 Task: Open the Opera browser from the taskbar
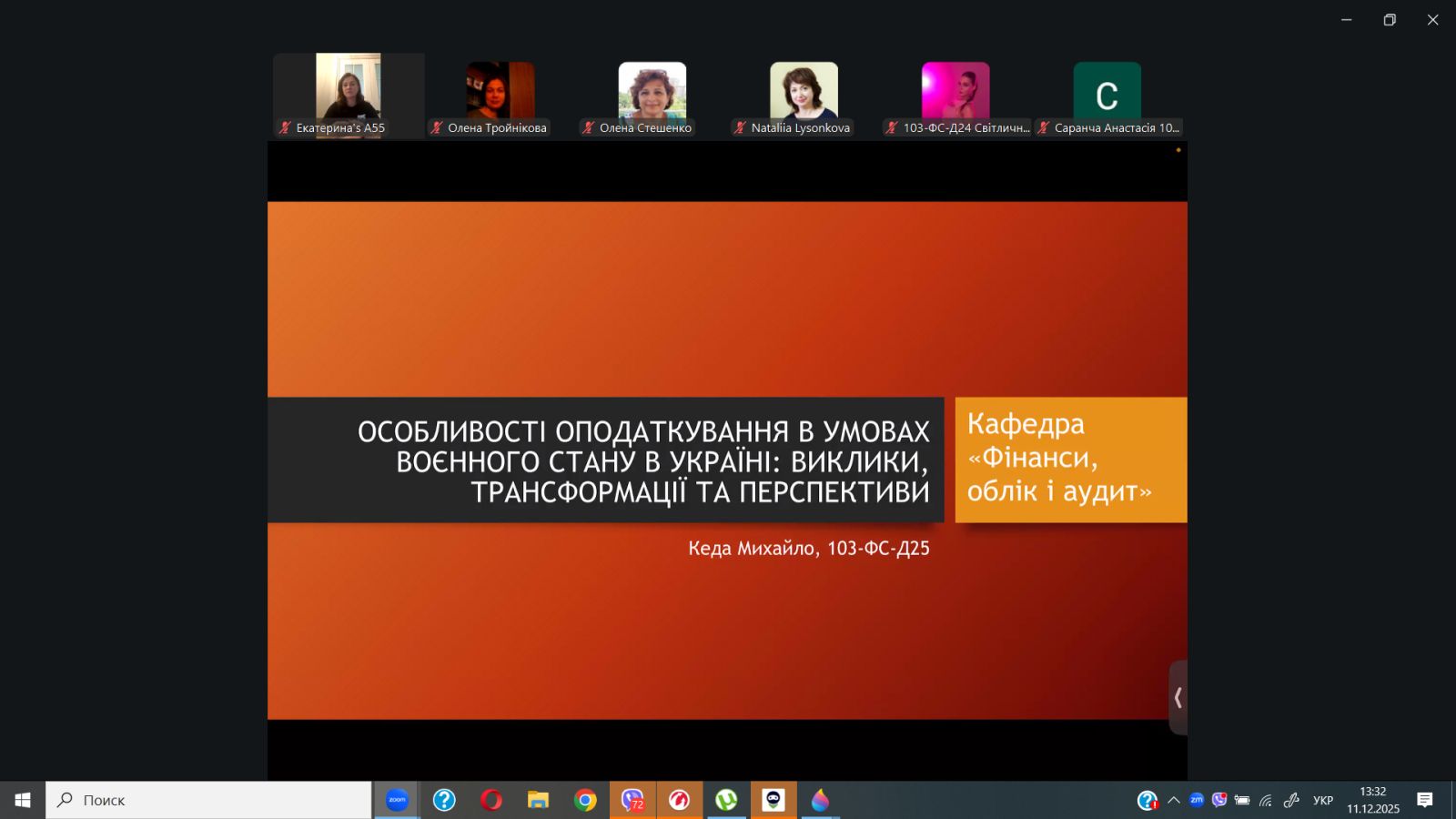pyautogui.click(x=491, y=800)
